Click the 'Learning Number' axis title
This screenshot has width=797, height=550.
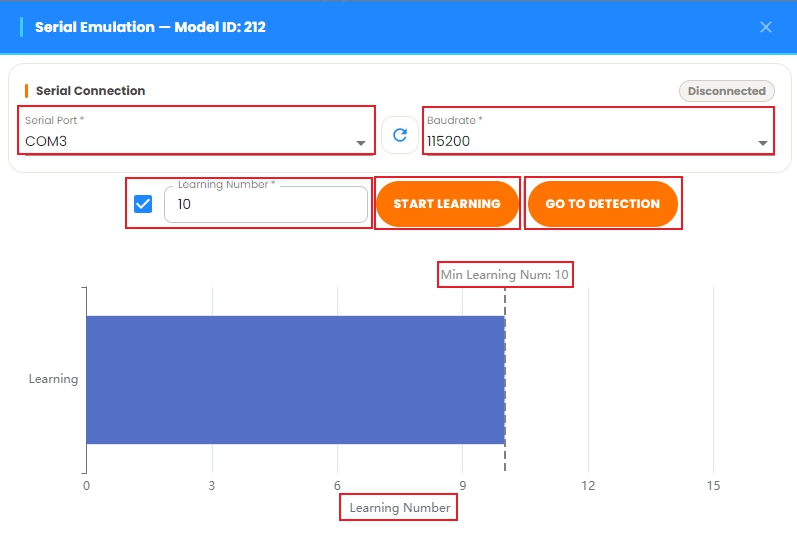(400, 508)
